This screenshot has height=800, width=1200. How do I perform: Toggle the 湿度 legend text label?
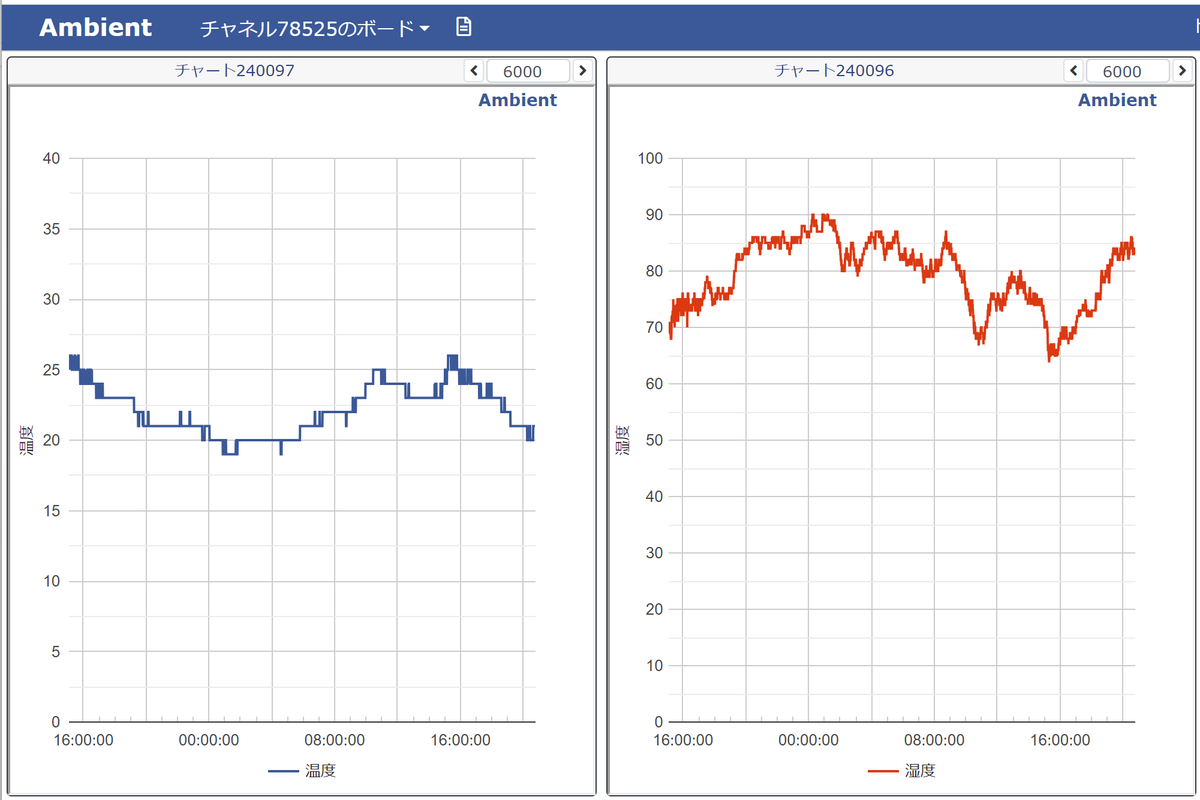920,770
